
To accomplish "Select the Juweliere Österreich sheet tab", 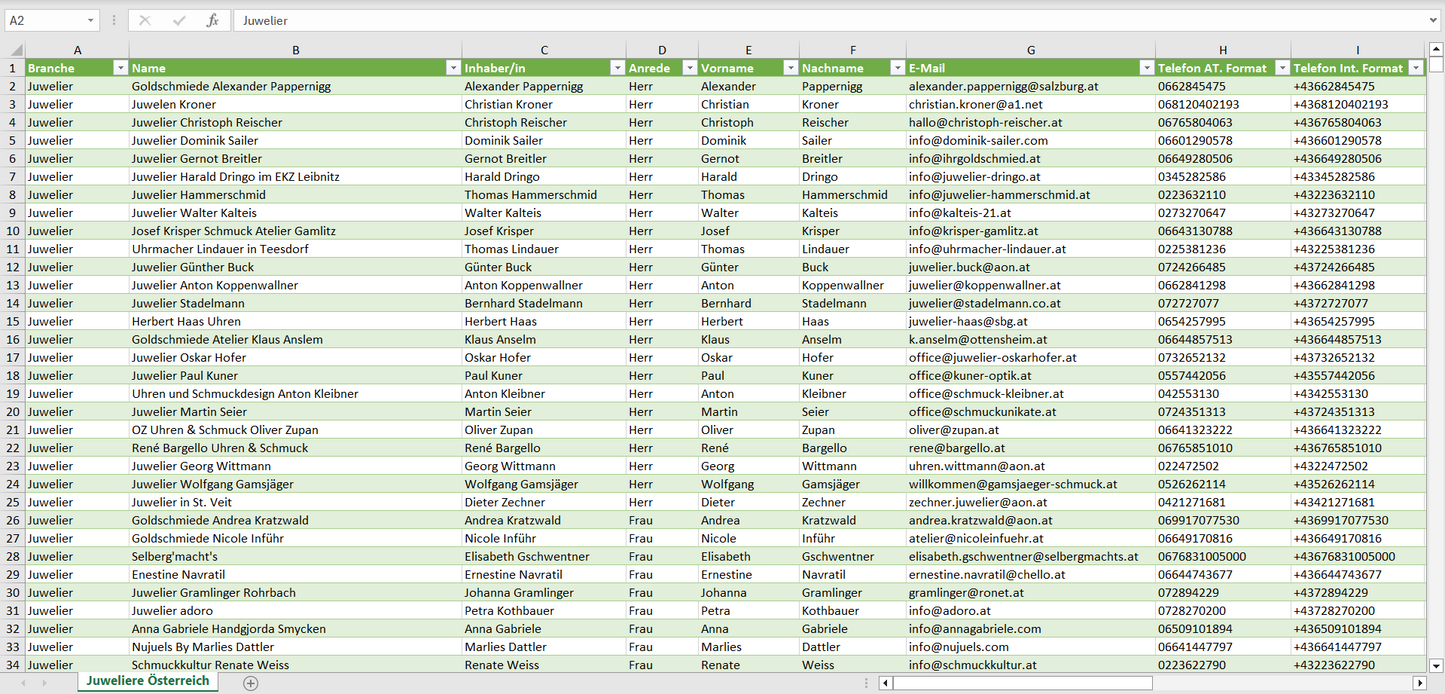I will coord(148,681).
